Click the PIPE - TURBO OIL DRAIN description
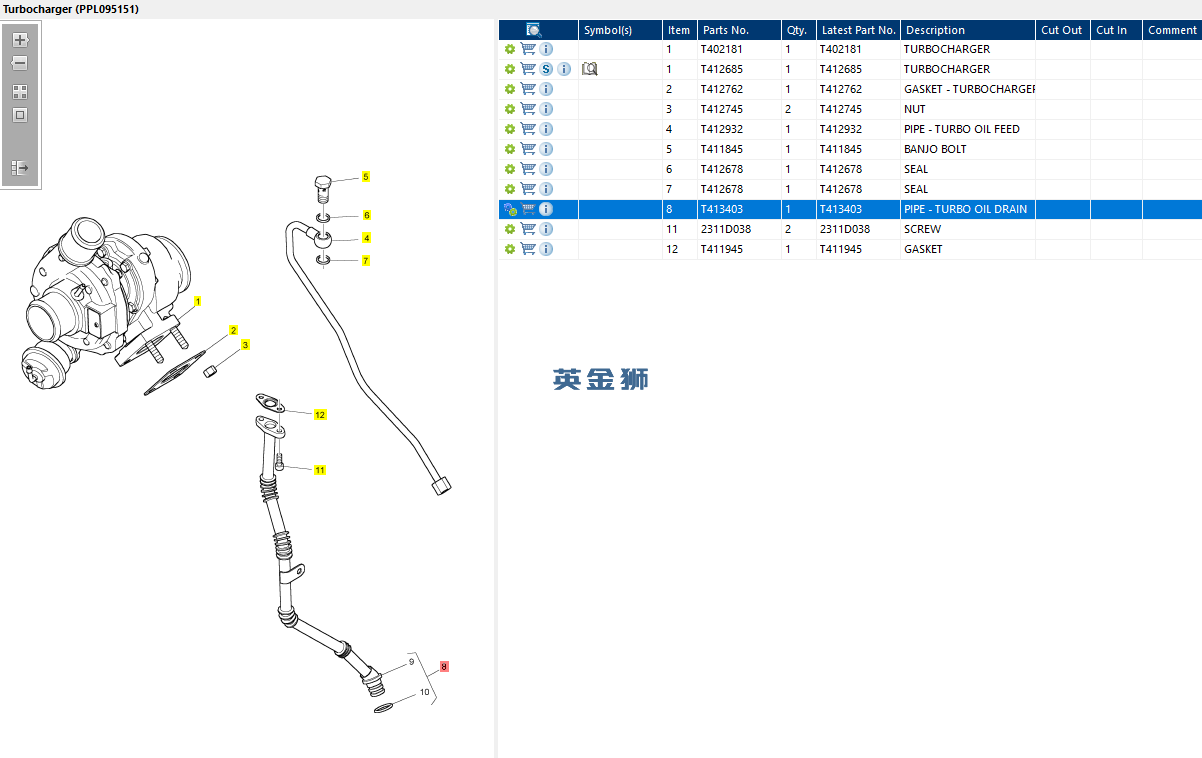The height and width of the screenshot is (758, 1202). point(966,209)
